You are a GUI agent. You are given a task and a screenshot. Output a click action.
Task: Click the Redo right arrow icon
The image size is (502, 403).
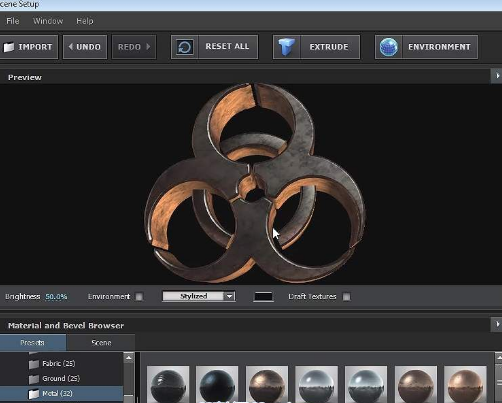pyautogui.click(x=148, y=47)
